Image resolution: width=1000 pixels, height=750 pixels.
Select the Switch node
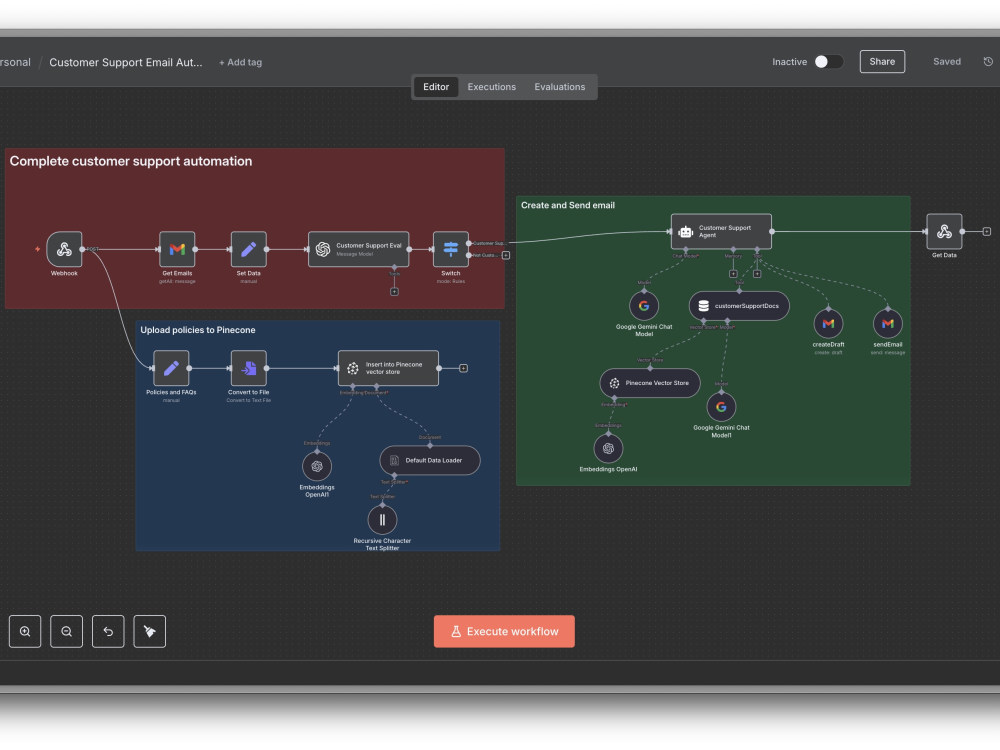[451, 249]
